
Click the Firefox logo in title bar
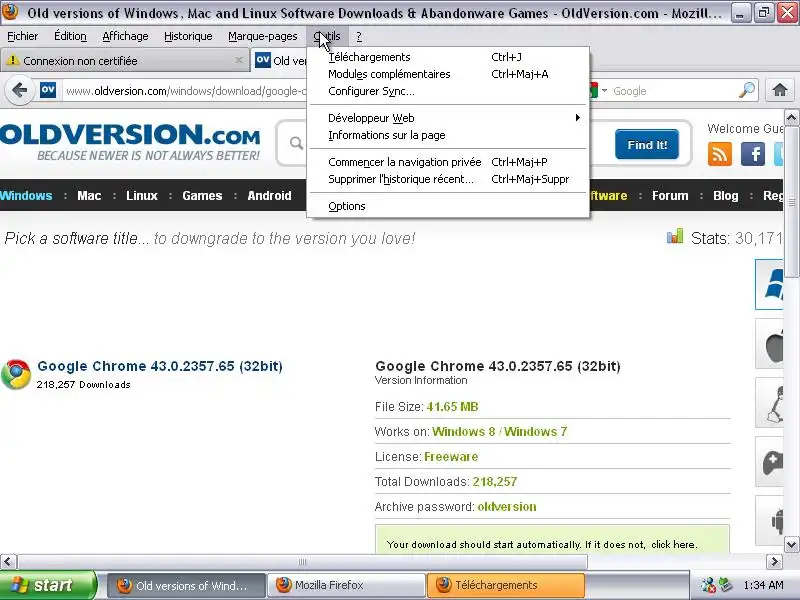tap(10, 12)
